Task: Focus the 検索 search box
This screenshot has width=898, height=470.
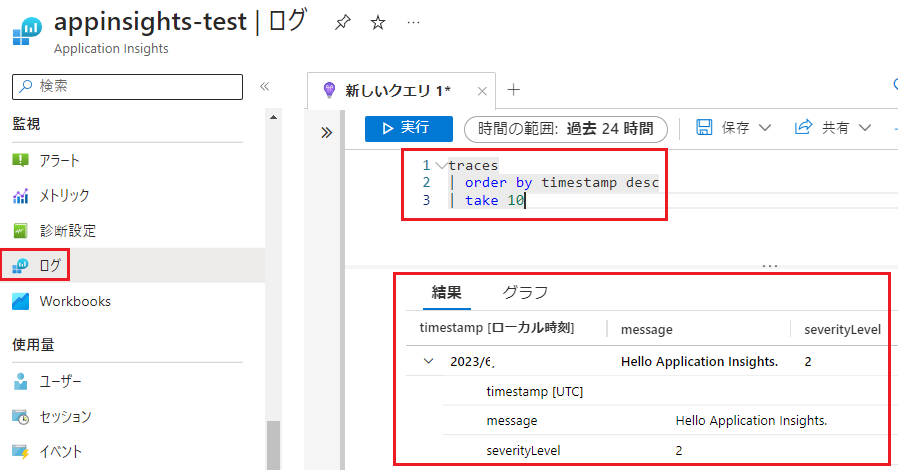Action: click(127, 86)
